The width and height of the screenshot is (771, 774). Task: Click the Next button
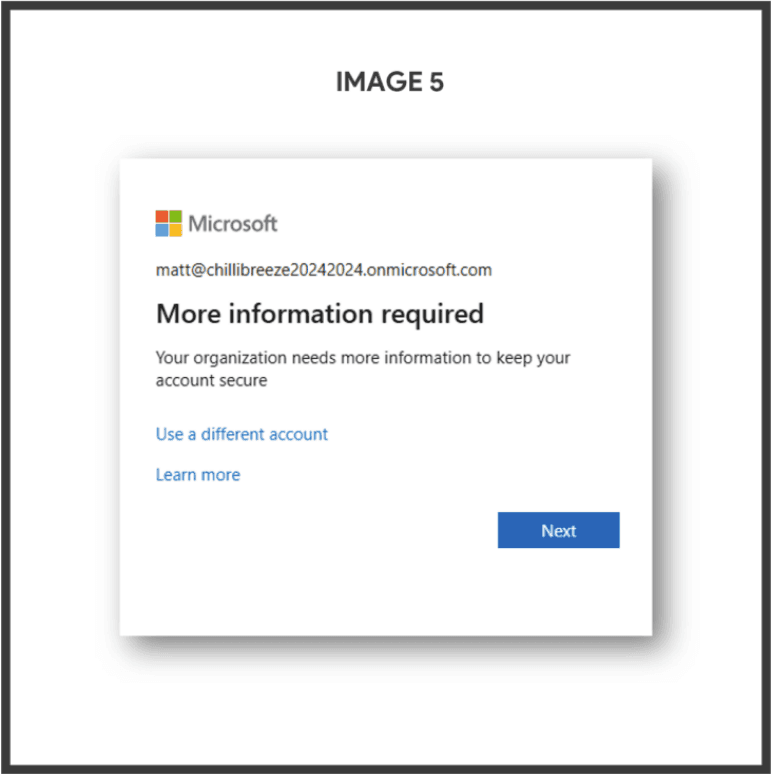(558, 530)
